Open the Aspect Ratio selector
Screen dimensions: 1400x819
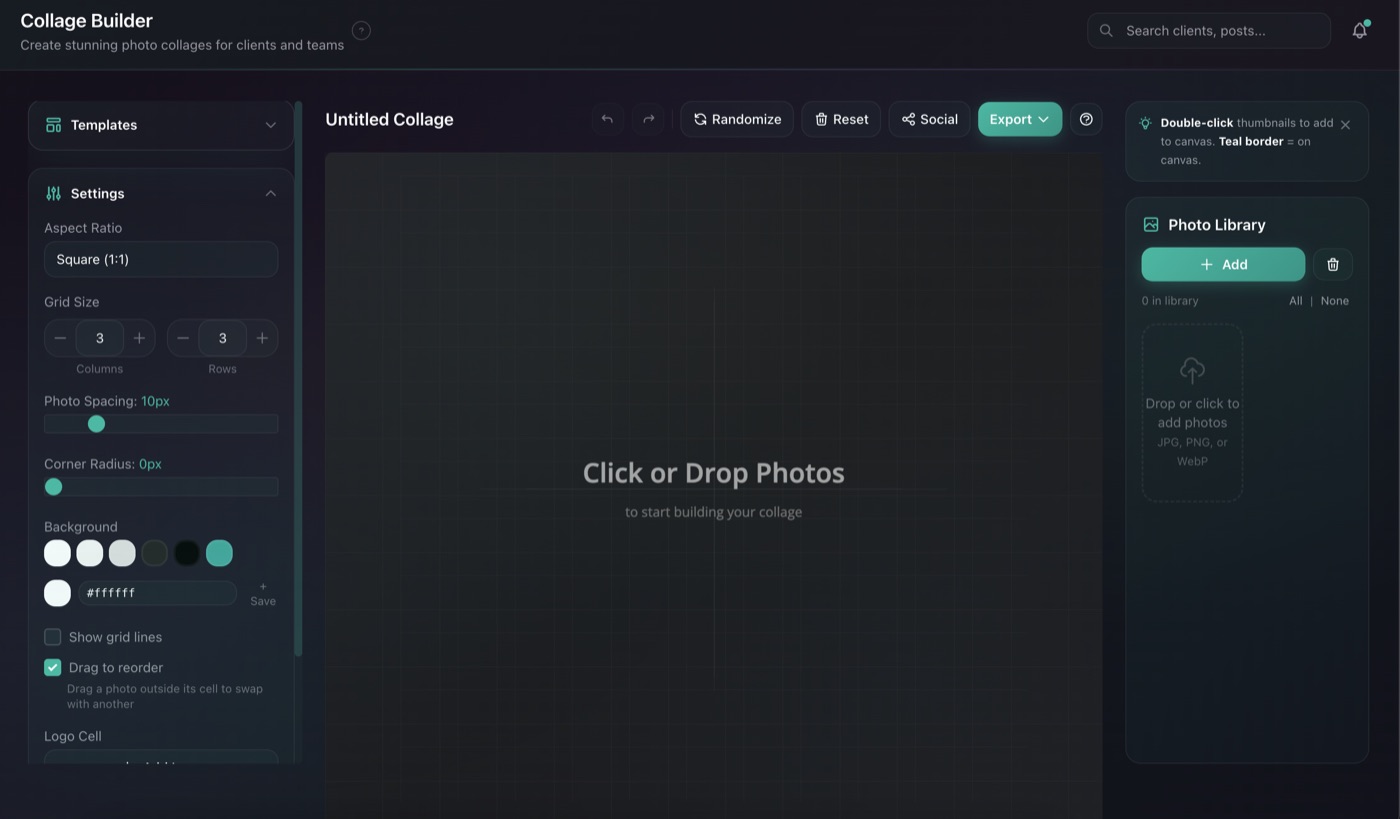coord(160,259)
